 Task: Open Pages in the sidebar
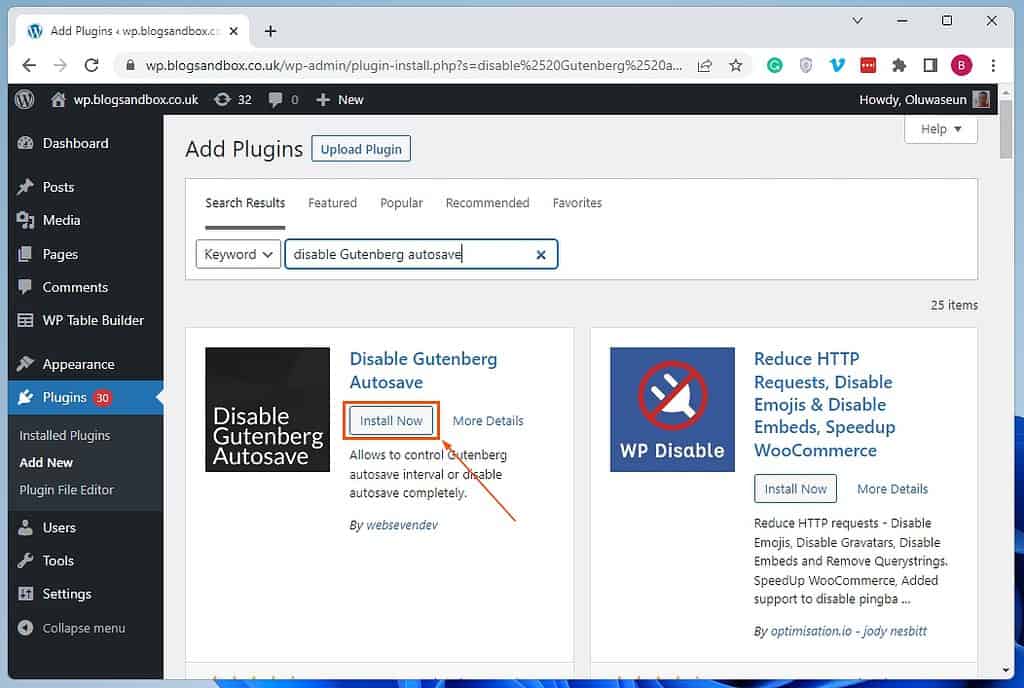point(86,254)
